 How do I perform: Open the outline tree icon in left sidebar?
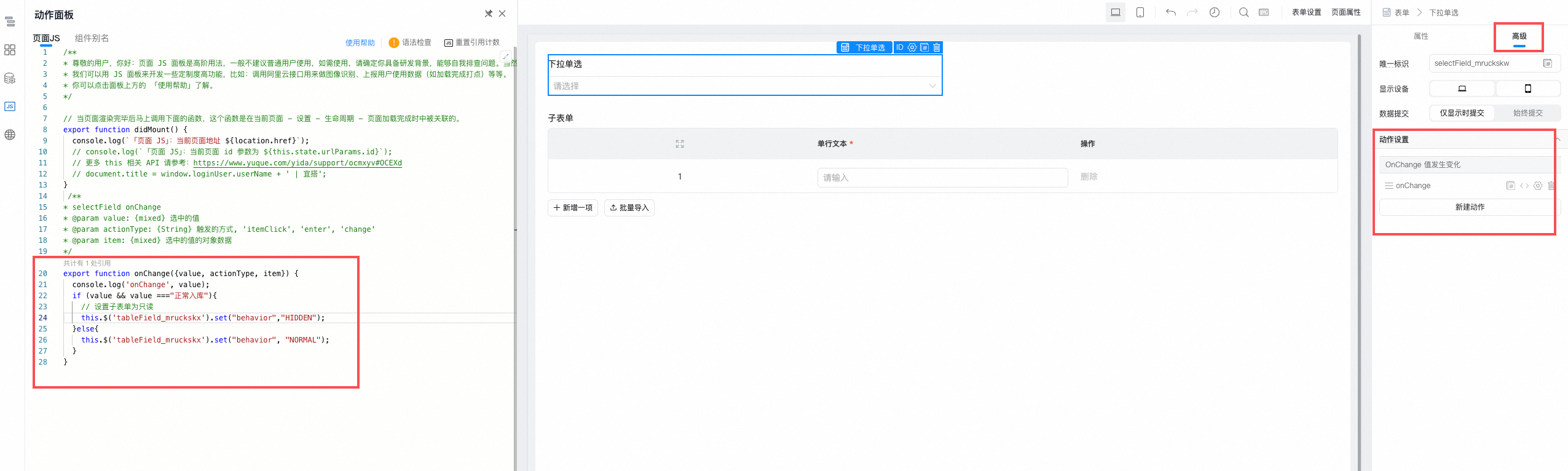[10, 22]
